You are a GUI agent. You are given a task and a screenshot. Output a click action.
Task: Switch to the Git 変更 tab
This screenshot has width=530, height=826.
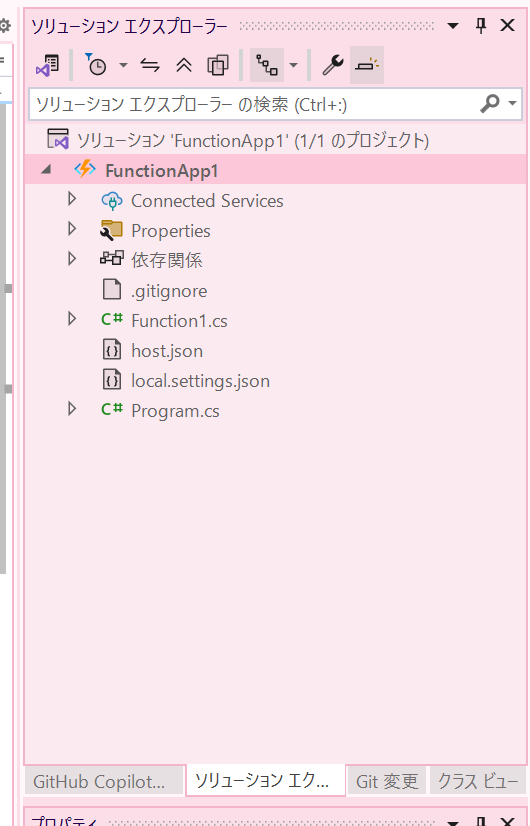pyautogui.click(x=387, y=781)
